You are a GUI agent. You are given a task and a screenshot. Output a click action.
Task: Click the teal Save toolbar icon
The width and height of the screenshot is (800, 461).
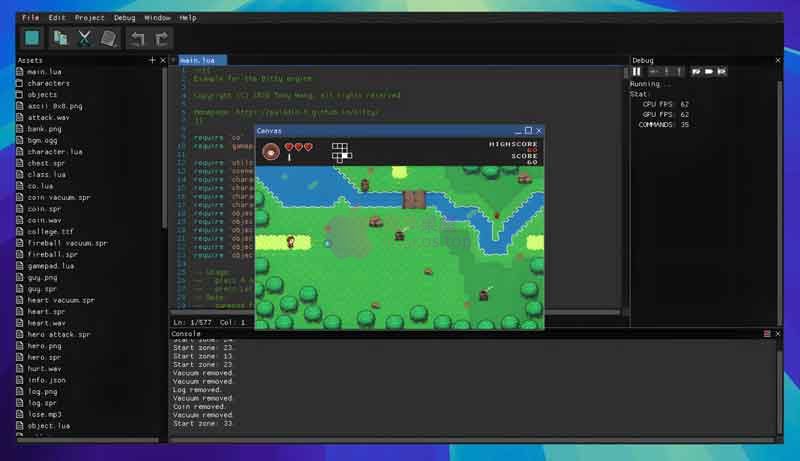32,38
